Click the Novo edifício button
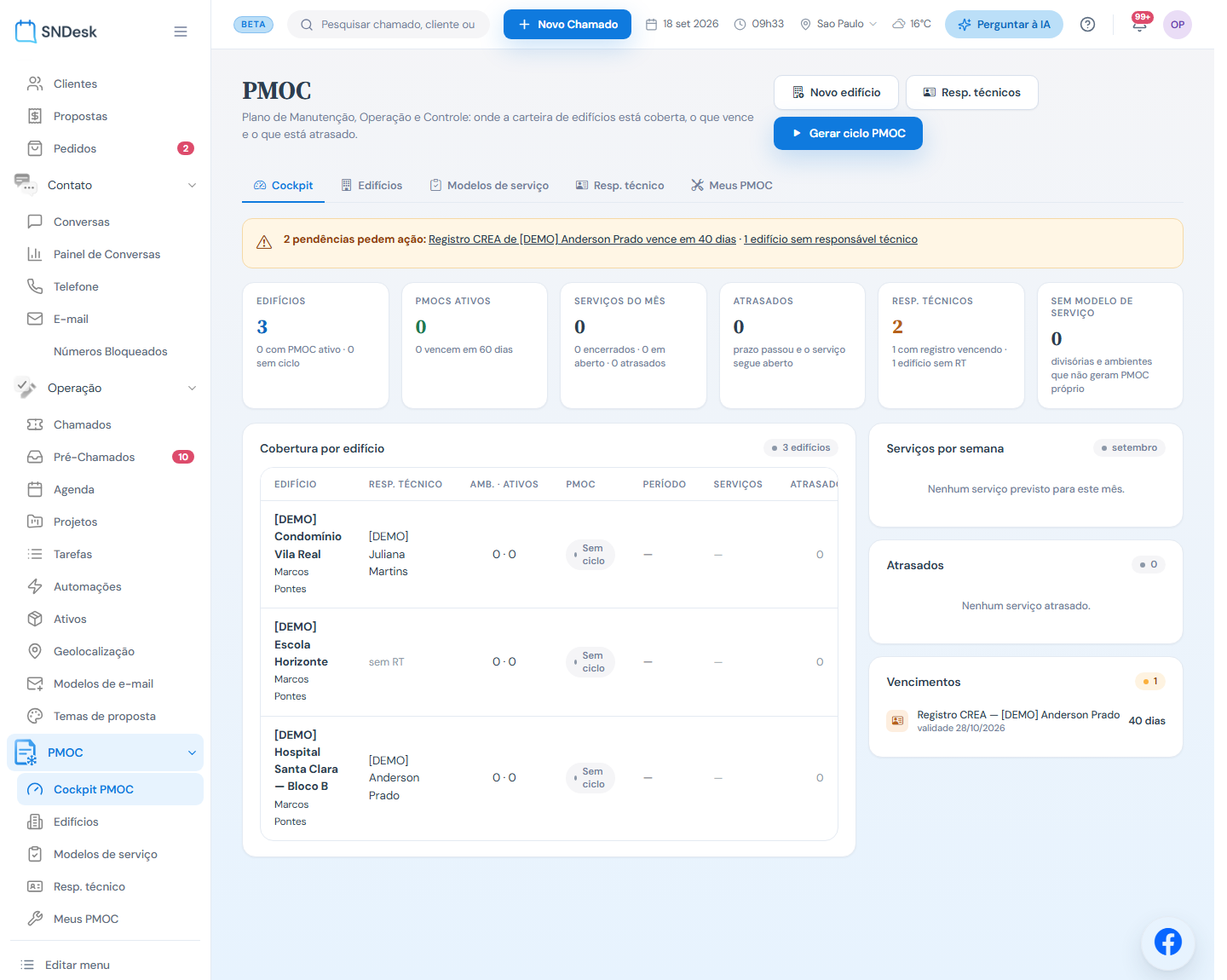The height and width of the screenshot is (980, 1227). 836,92
